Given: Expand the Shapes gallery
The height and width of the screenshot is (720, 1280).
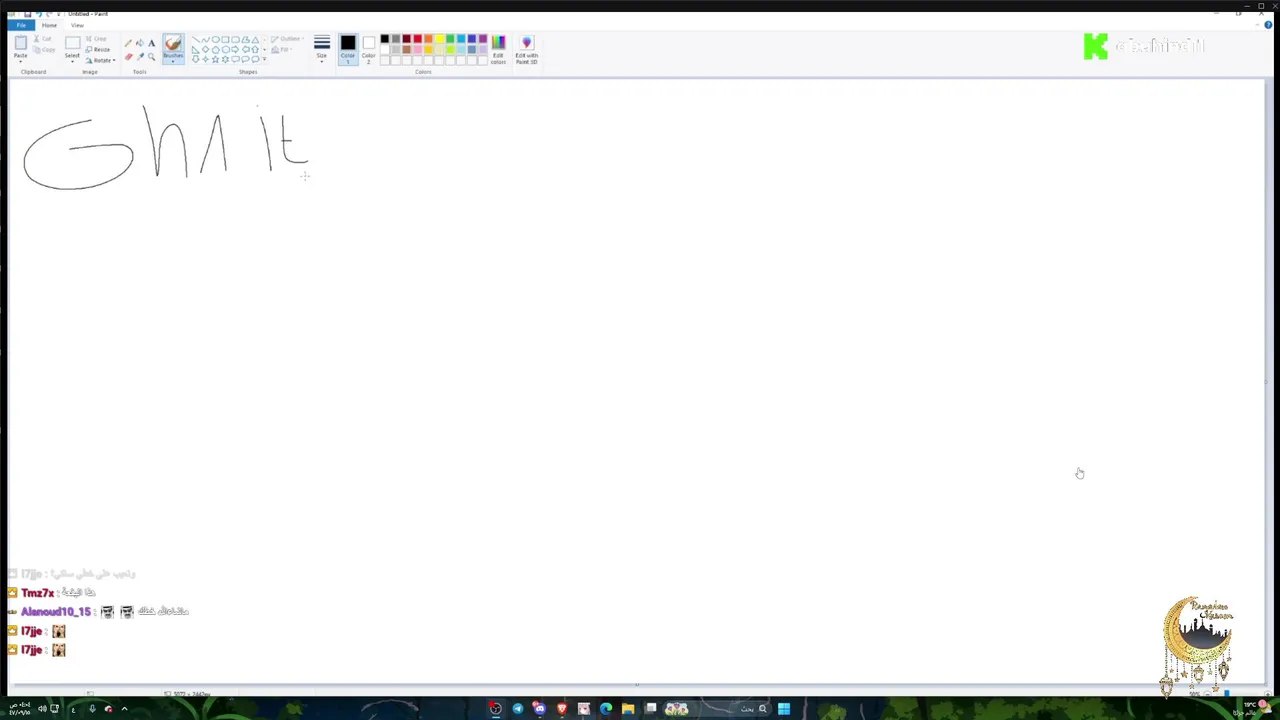Looking at the screenshot, I should click(x=264, y=59).
